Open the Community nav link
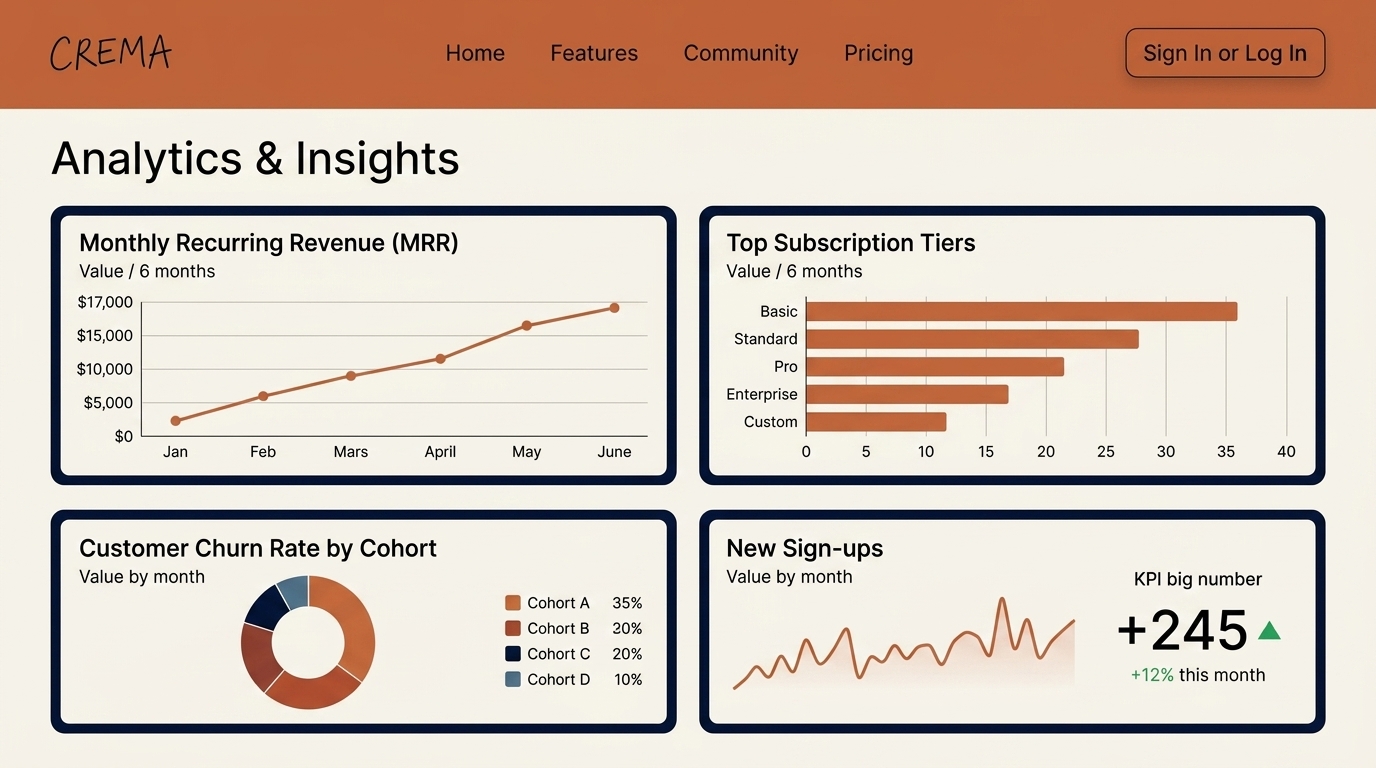This screenshot has width=1376, height=768. (741, 53)
